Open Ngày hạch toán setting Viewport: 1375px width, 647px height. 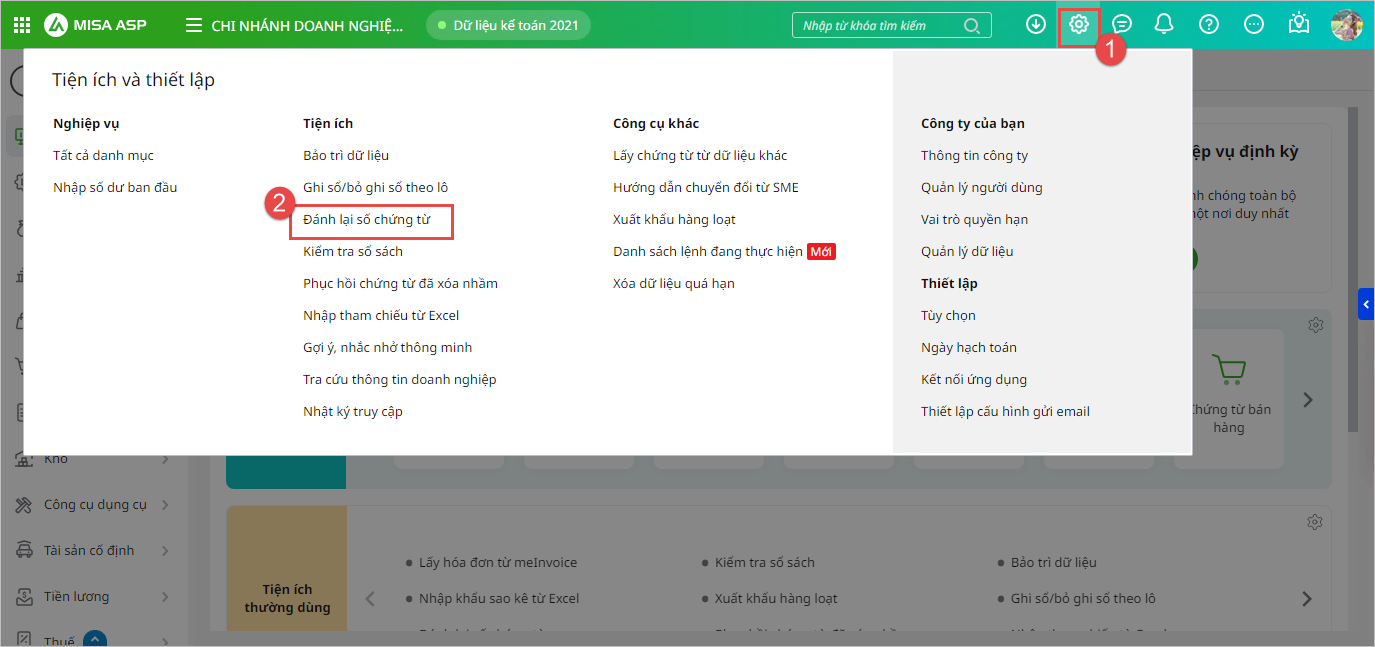click(x=969, y=348)
